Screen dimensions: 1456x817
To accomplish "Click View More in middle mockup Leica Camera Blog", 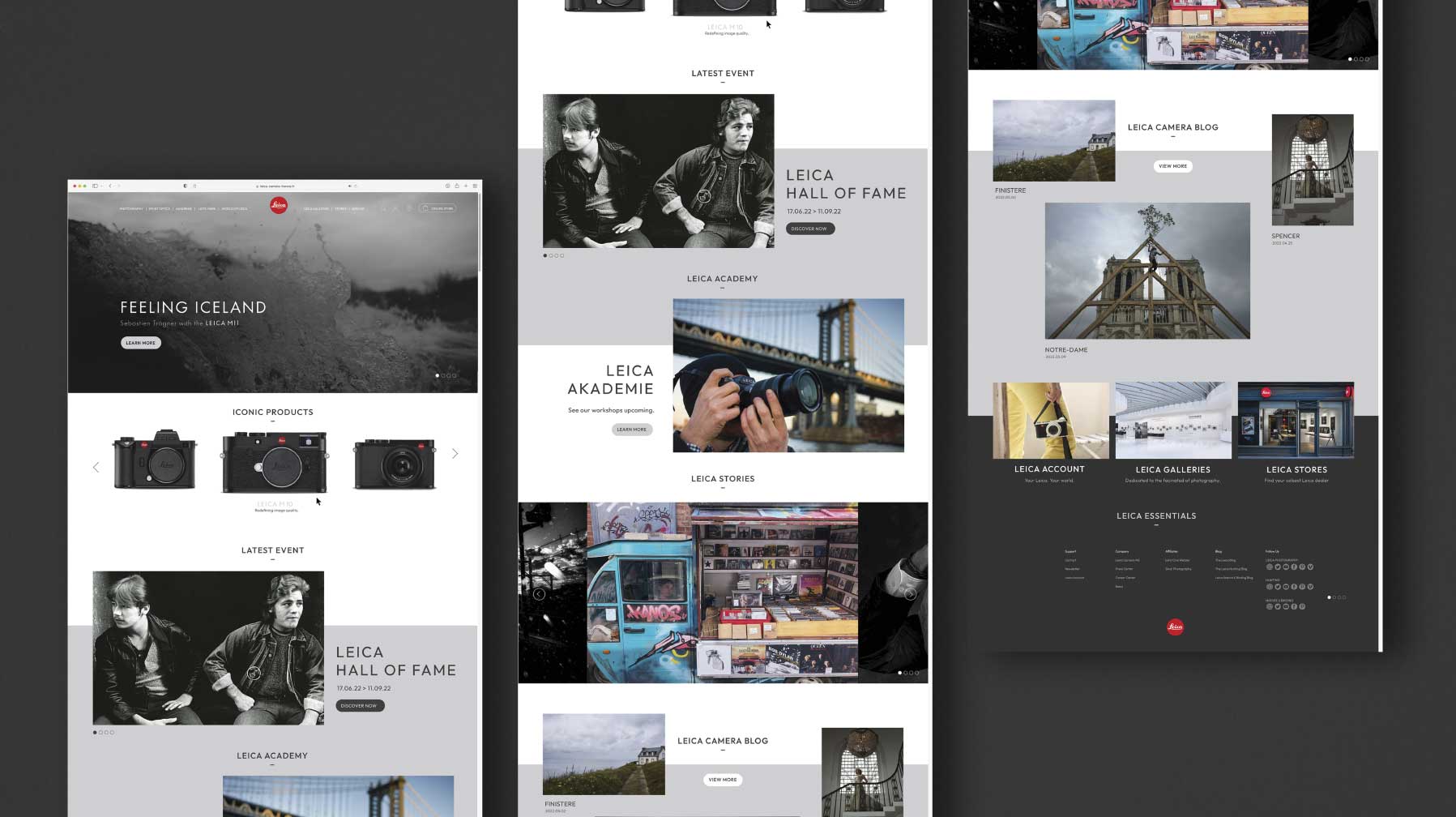I will 723,780.
